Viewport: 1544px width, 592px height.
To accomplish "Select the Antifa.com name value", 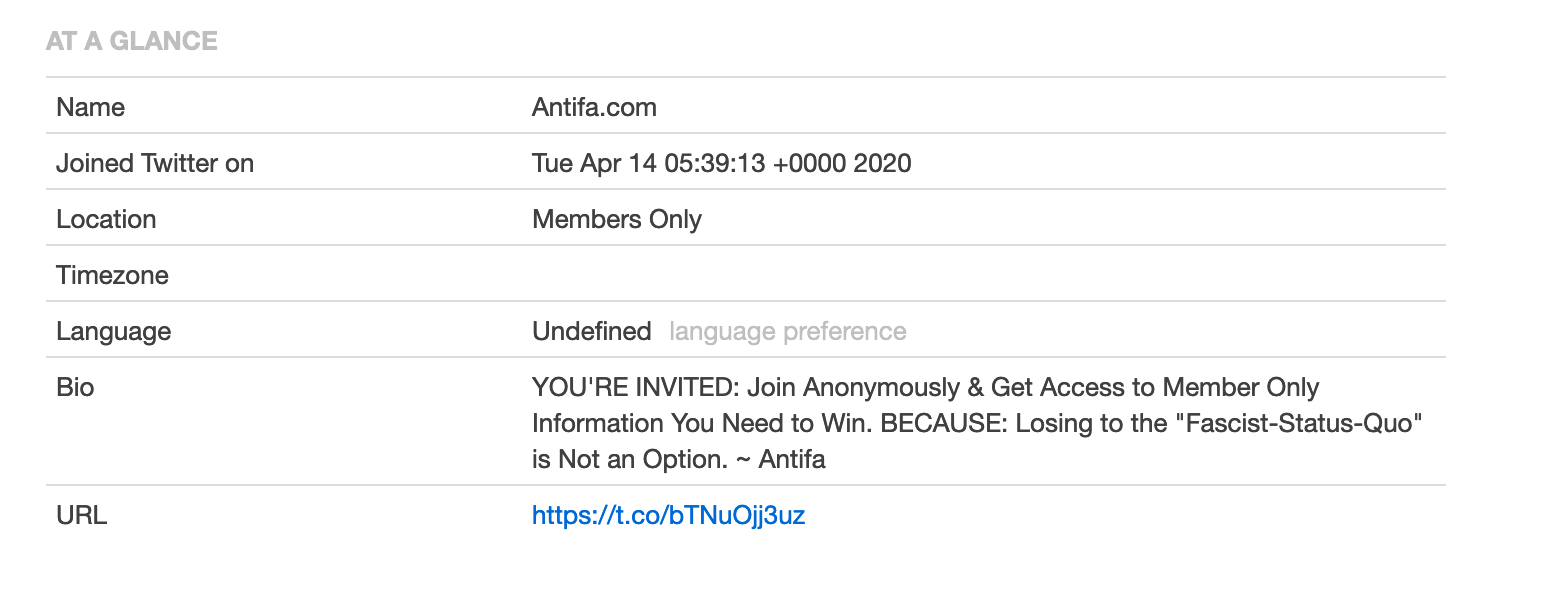I will click(594, 107).
